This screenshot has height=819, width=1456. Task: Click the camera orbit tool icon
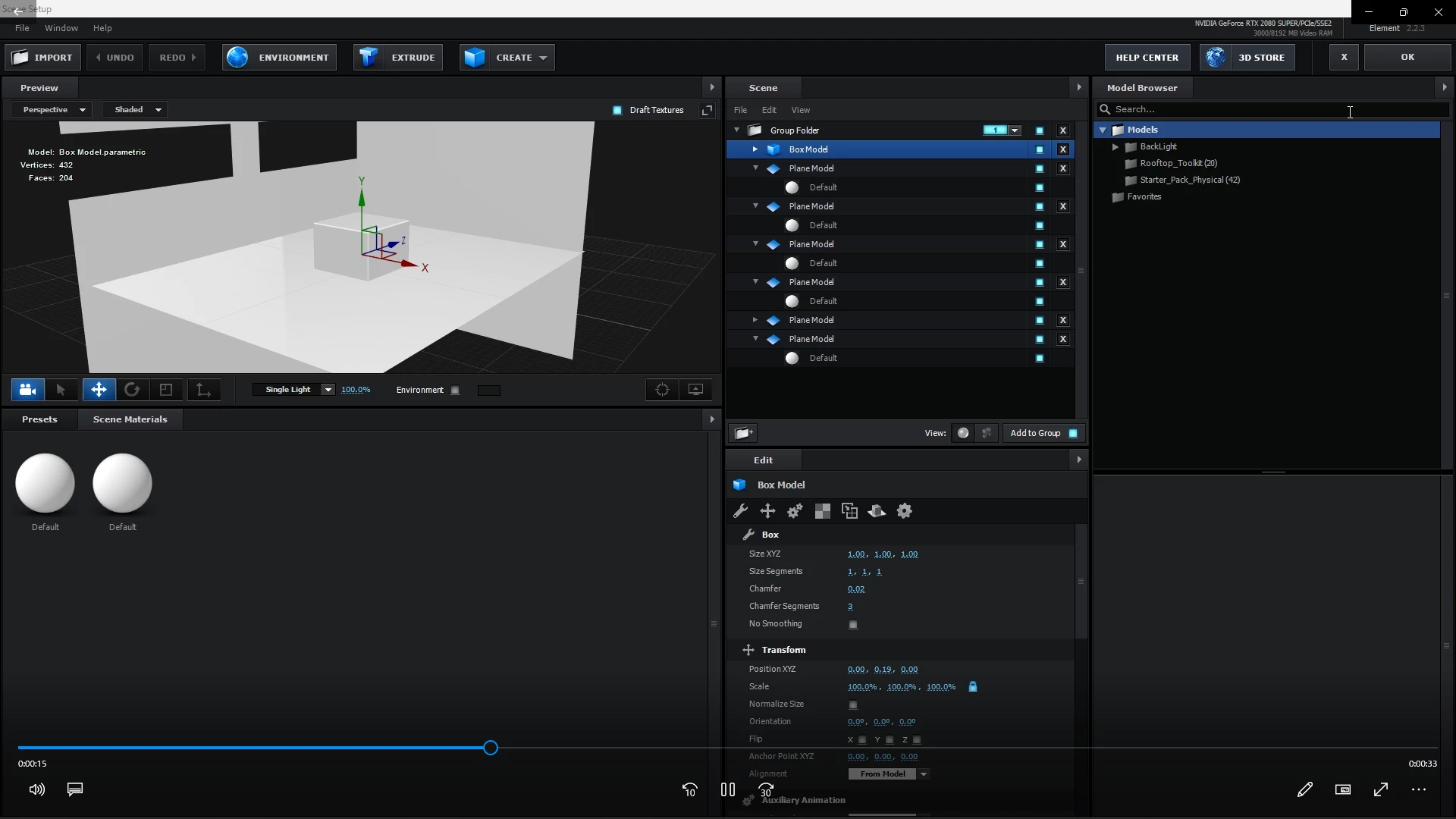click(x=28, y=390)
